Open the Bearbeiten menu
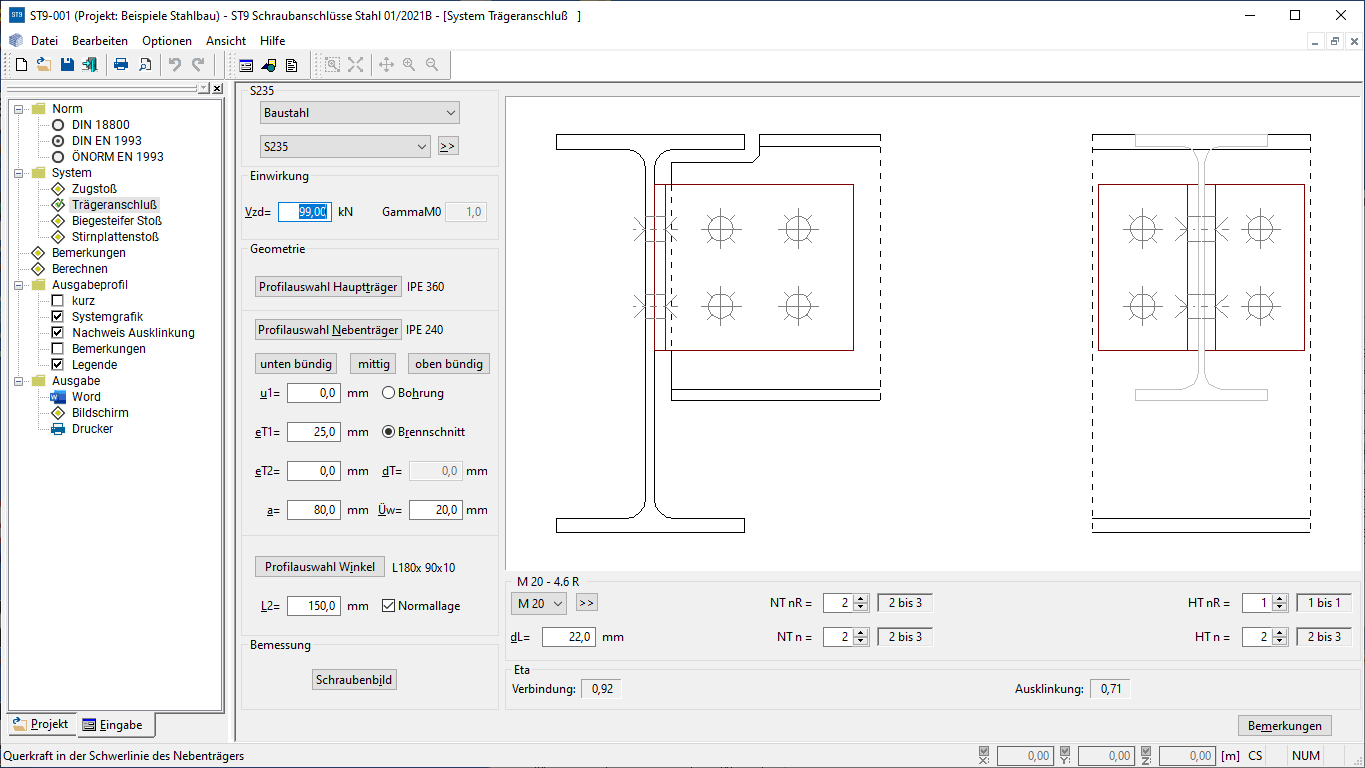The width and height of the screenshot is (1365, 768). click(100, 41)
